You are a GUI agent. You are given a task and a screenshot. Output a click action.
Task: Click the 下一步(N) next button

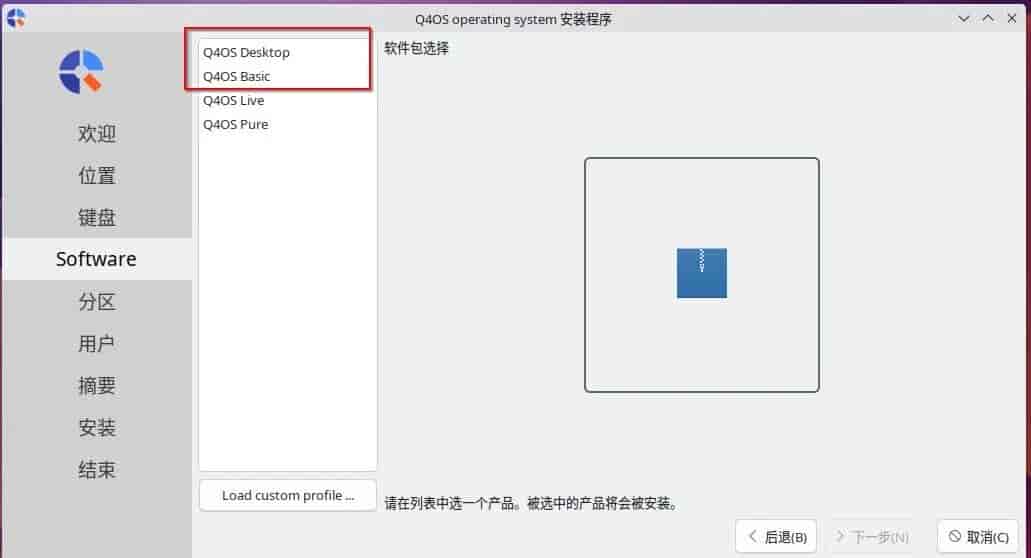[873, 537]
